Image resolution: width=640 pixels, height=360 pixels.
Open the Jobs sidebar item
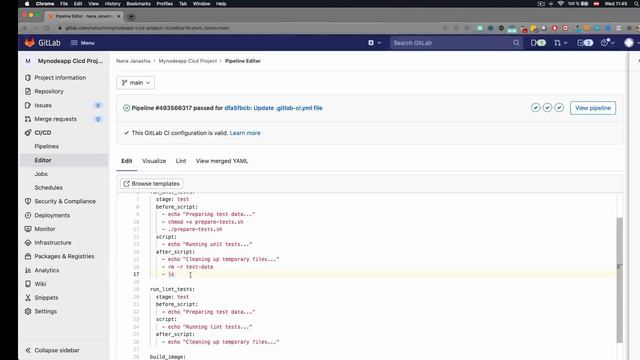tap(41, 174)
